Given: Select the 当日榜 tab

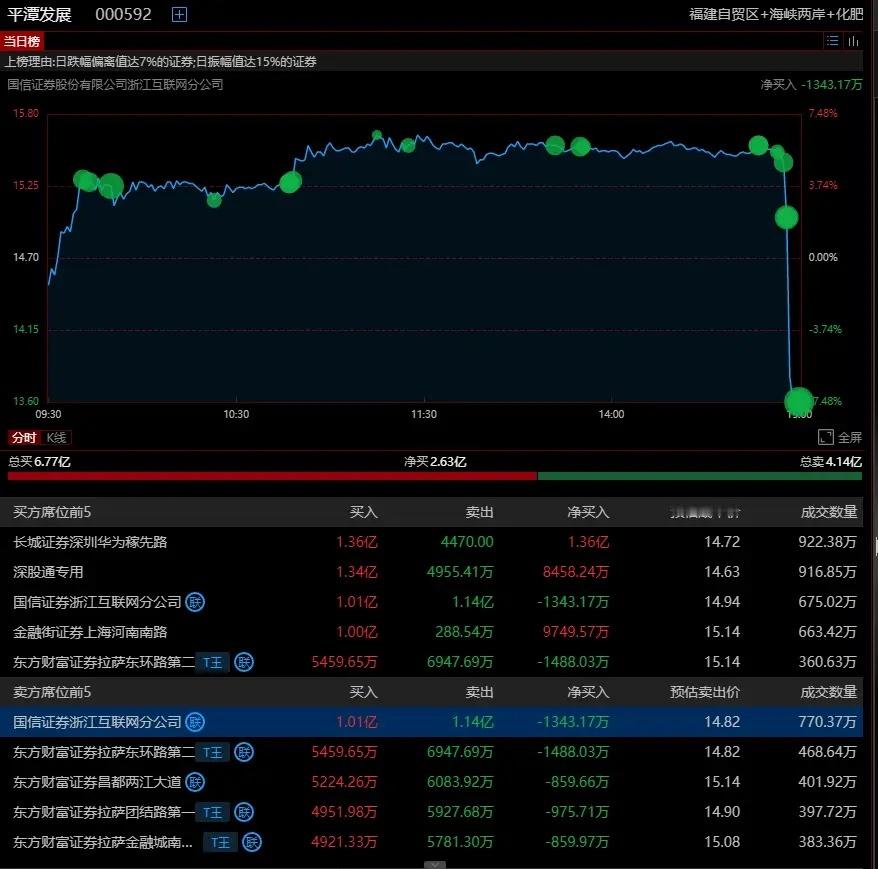Looking at the screenshot, I should [22, 41].
